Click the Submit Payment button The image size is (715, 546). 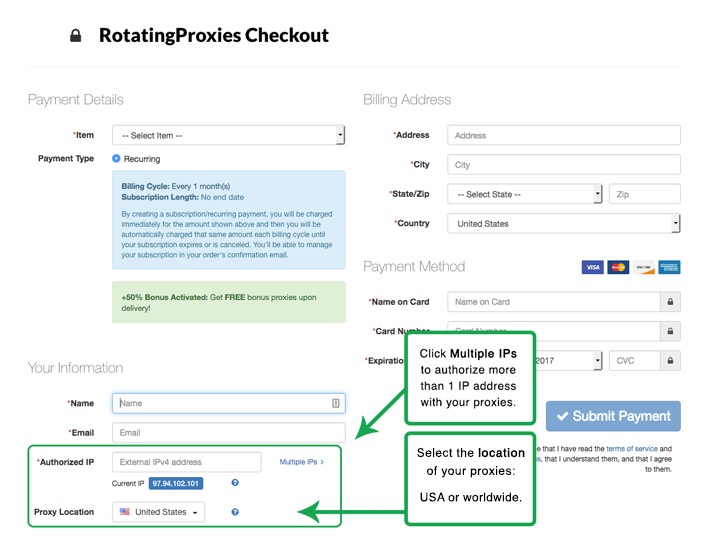point(613,416)
